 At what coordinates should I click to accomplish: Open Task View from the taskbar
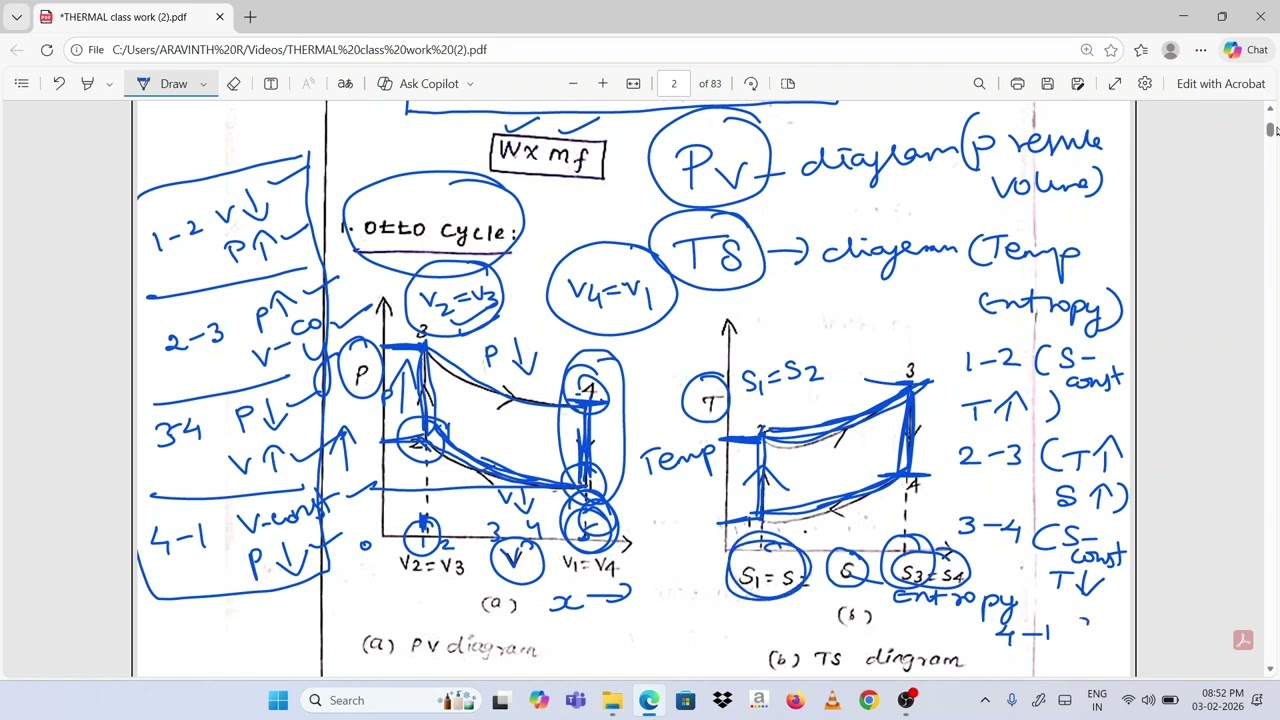coord(501,700)
